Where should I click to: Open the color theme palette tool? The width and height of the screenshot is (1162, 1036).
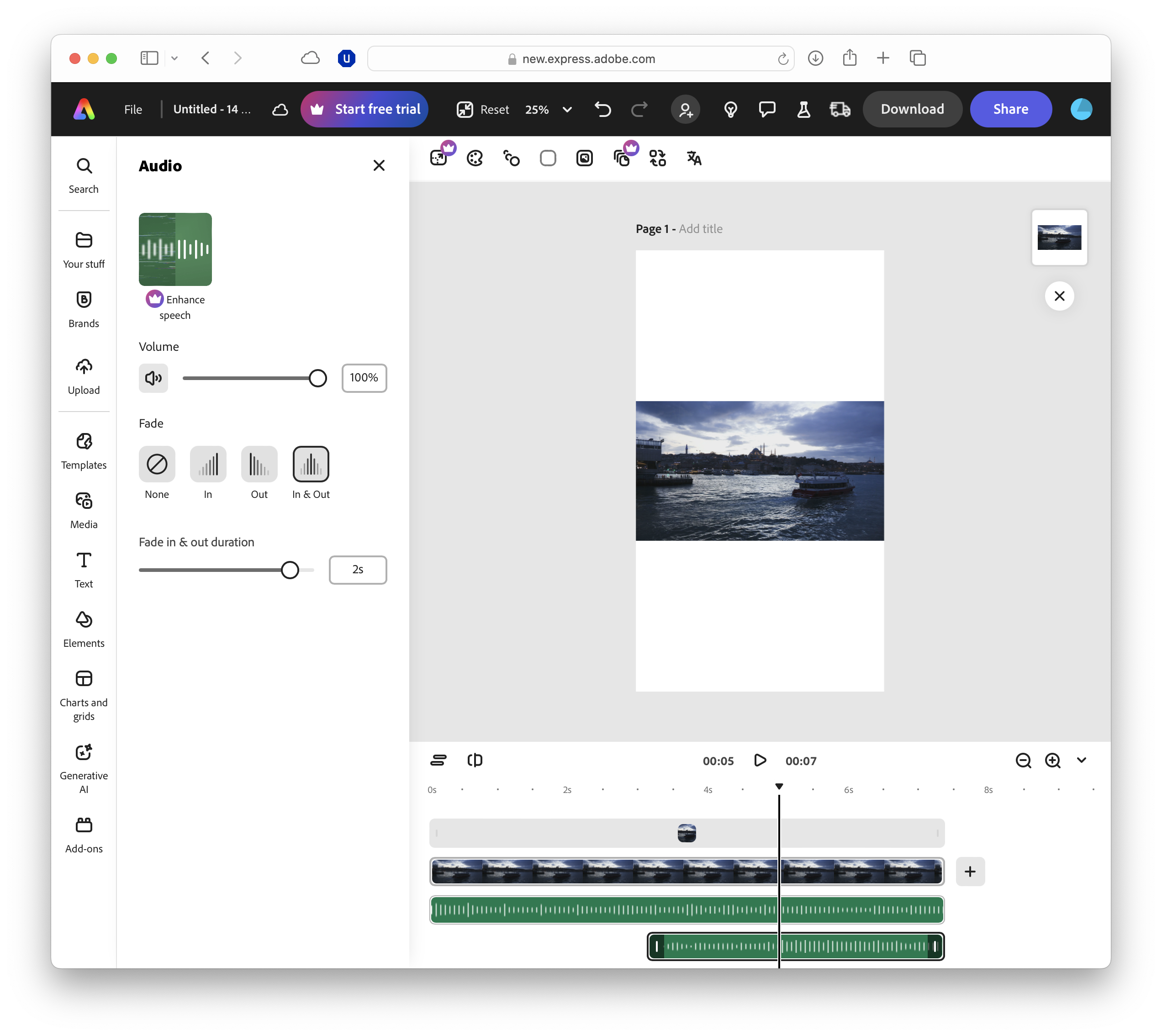(x=475, y=158)
